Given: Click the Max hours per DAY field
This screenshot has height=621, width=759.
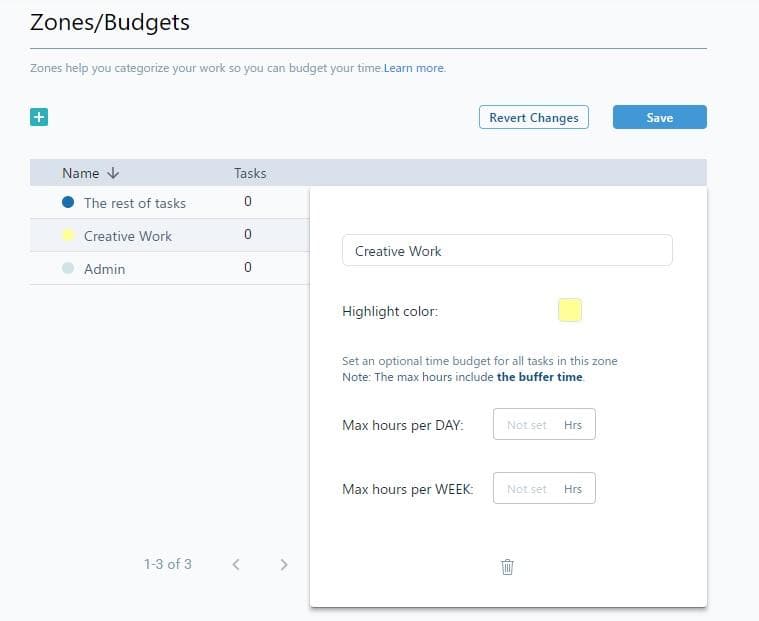Looking at the screenshot, I should coord(530,425).
